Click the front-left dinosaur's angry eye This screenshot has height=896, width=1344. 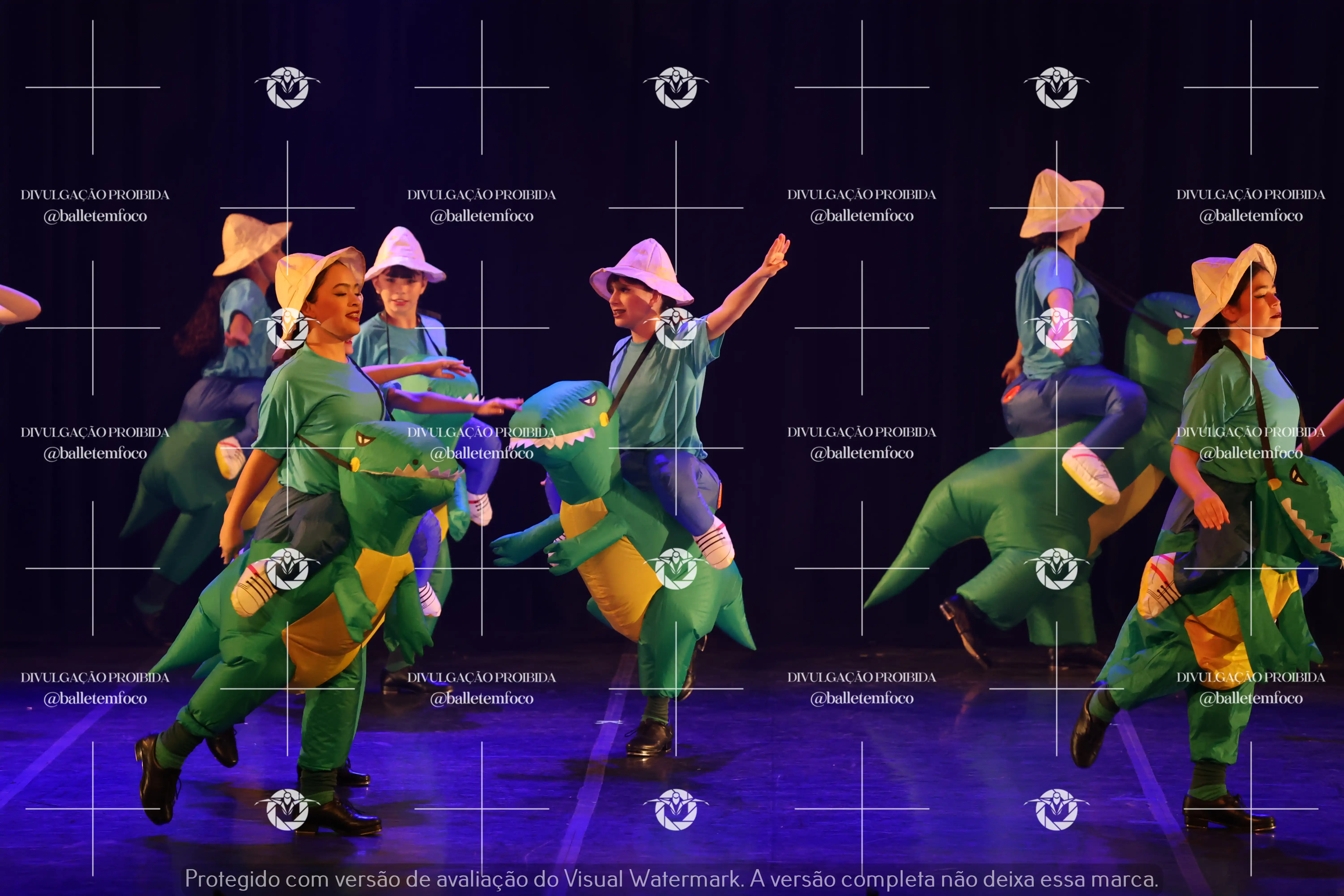click(x=364, y=439)
